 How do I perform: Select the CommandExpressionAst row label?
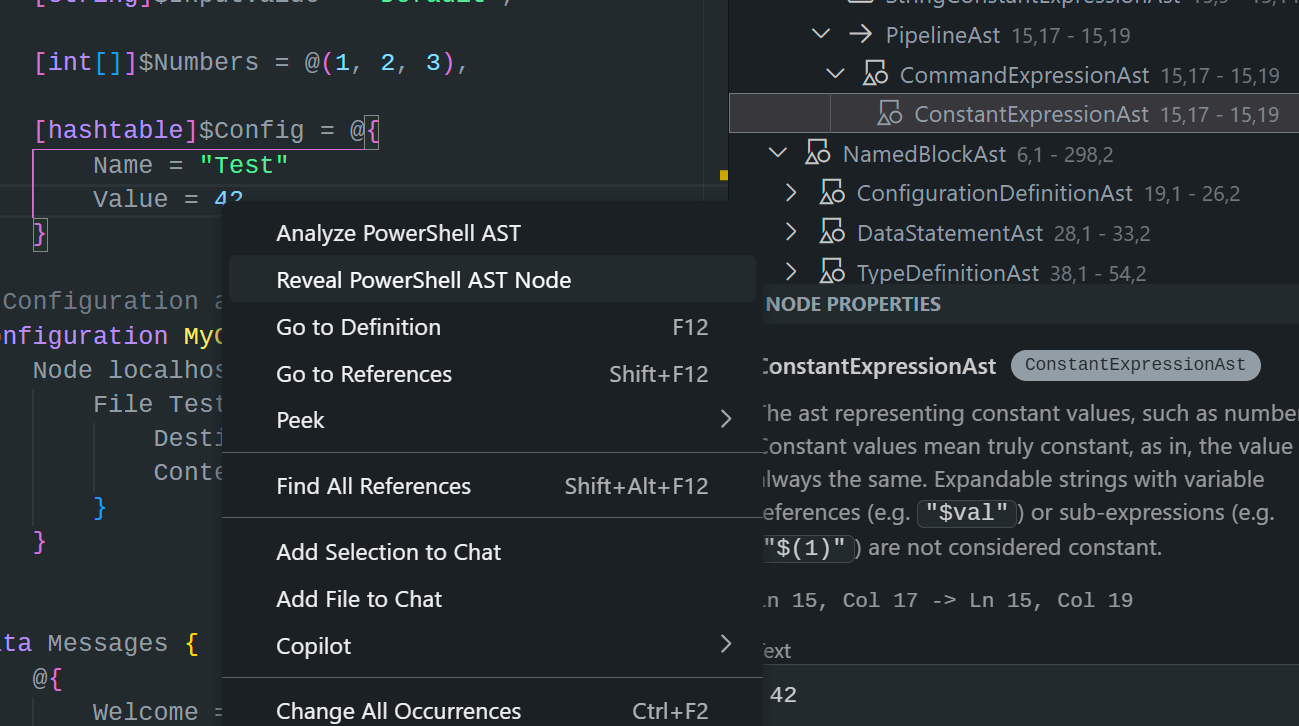point(1025,75)
